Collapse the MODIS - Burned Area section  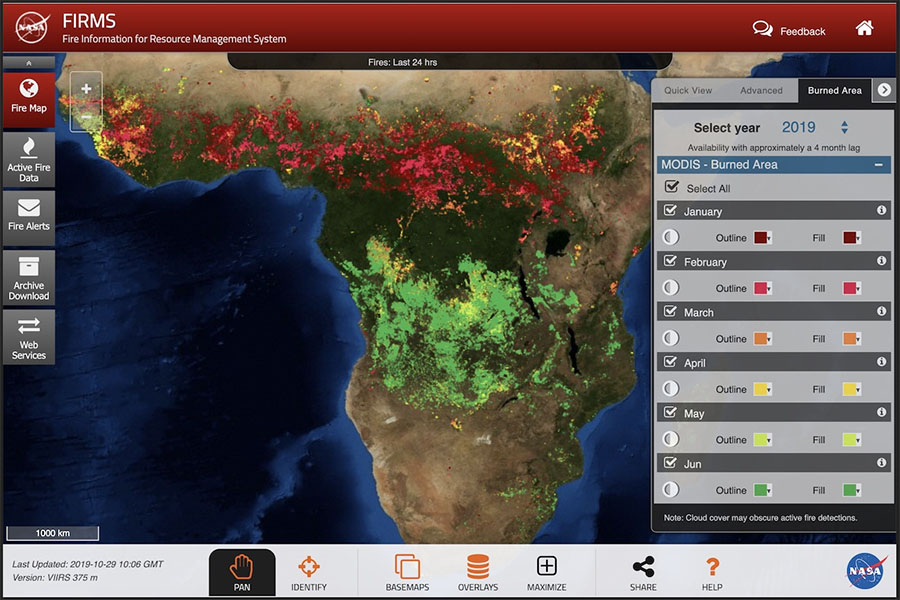878,165
